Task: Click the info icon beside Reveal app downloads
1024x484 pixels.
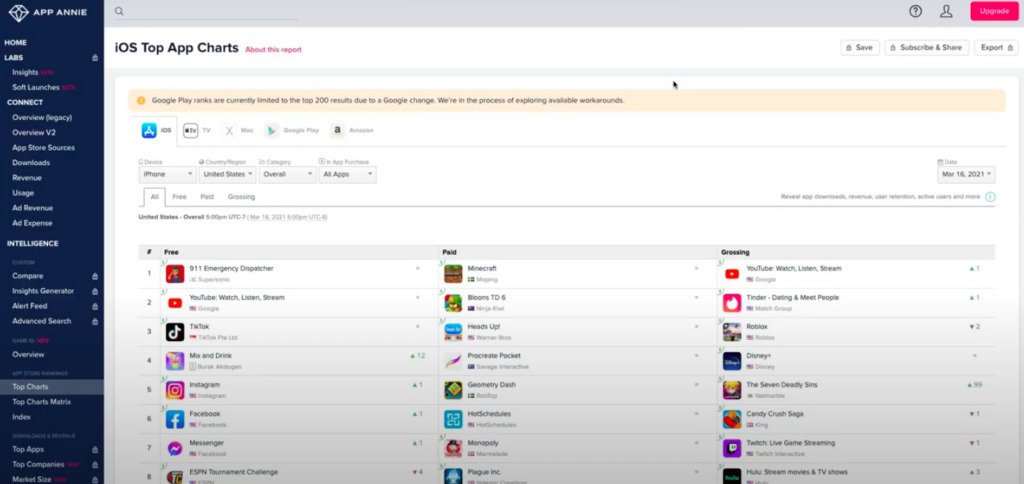Action: (990, 197)
